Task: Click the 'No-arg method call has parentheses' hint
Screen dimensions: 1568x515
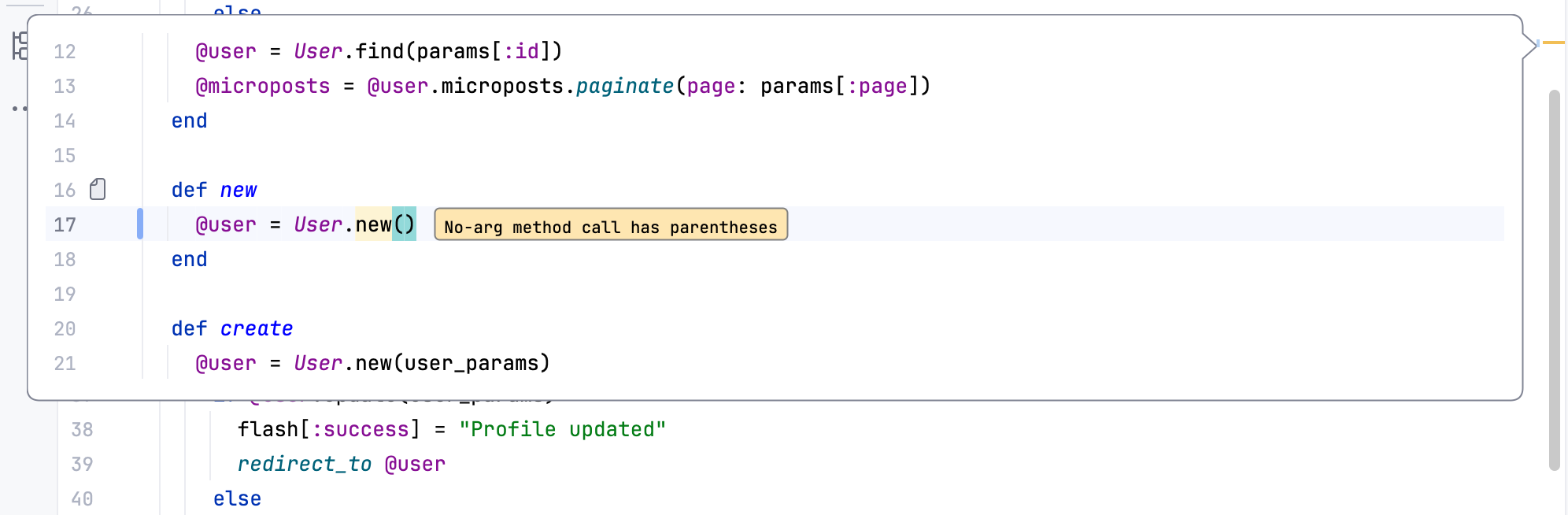Action: pyautogui.click(x=610, y=227)
